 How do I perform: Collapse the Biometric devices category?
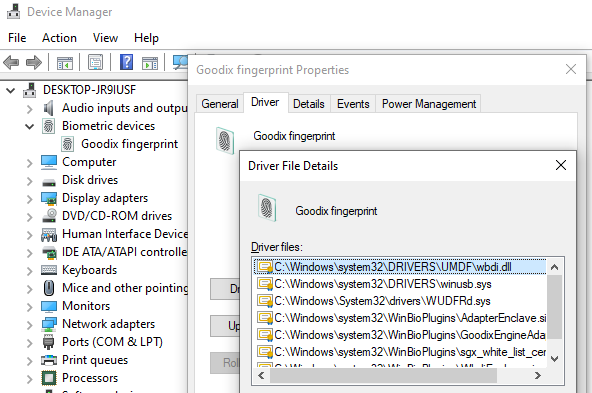tap(29, 126)
